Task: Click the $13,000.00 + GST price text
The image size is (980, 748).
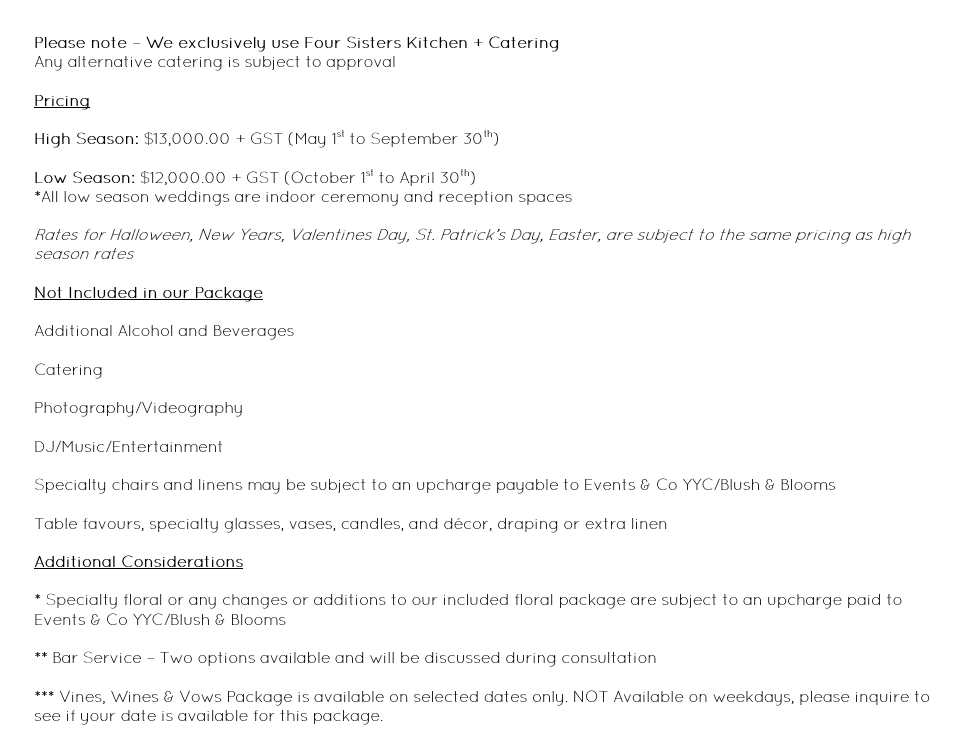Action: click(213, 139)
